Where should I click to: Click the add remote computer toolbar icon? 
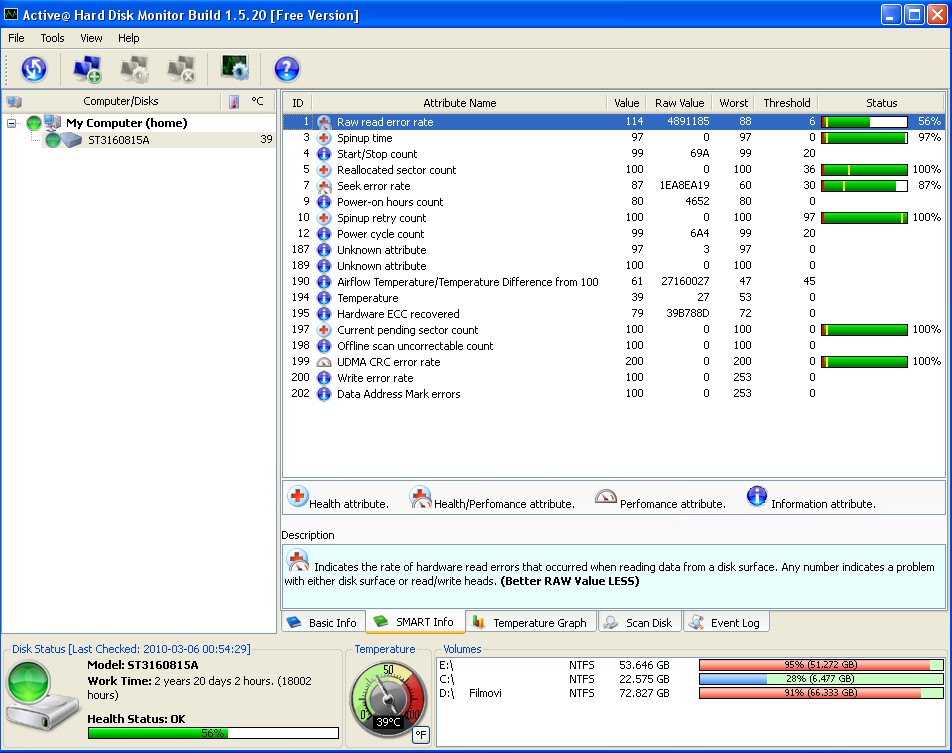[x=87, y=69]
